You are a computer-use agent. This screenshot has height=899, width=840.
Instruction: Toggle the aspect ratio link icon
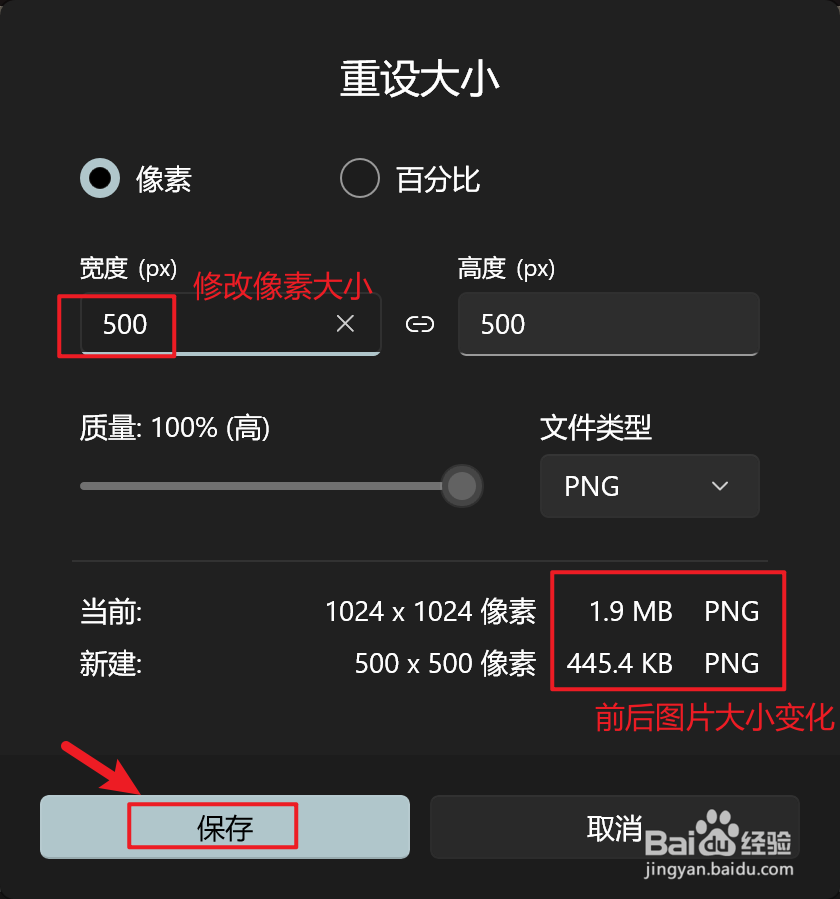(420, 325)
